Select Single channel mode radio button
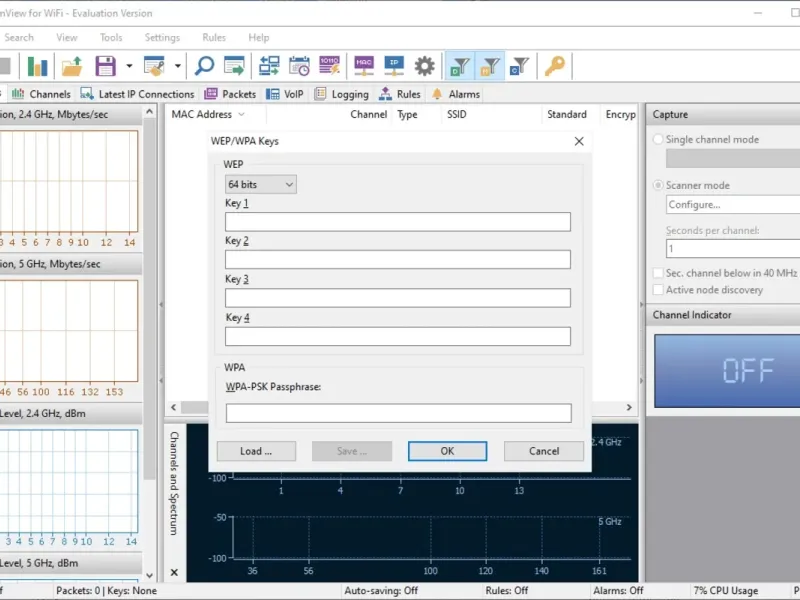 (x=658, y=140)
